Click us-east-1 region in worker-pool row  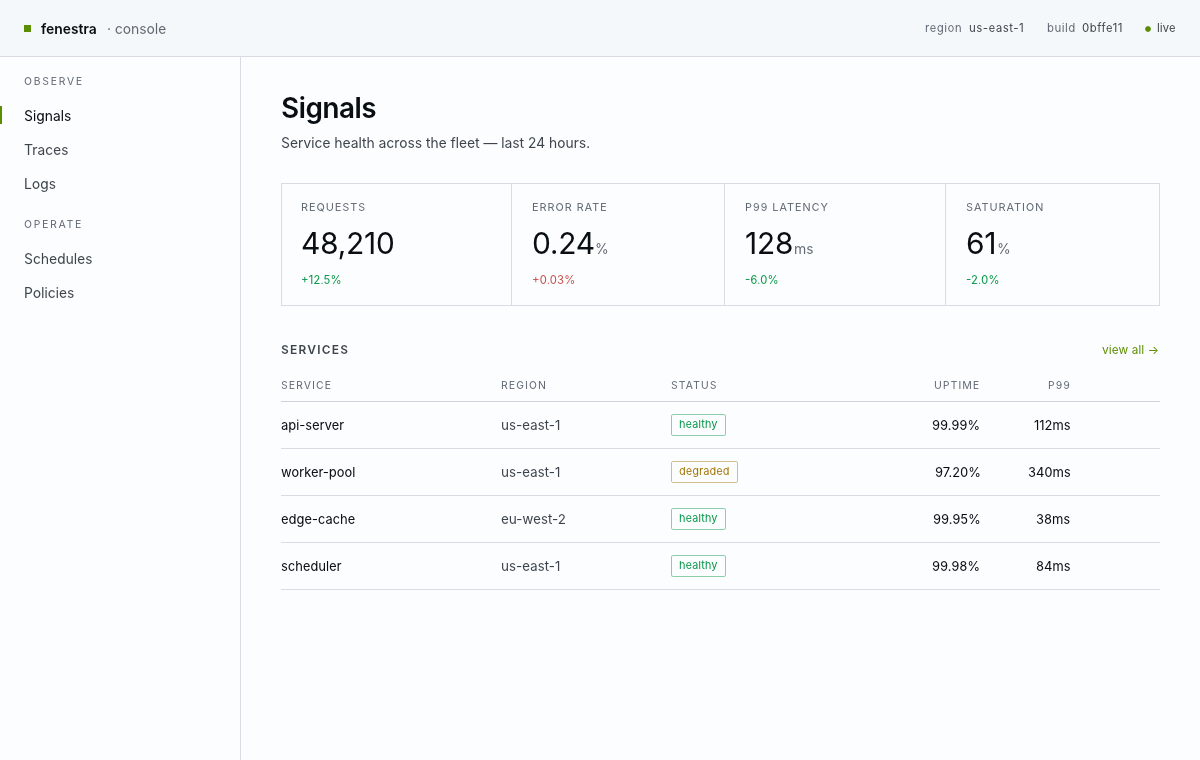pyautogui.click(x=531, y=472)
